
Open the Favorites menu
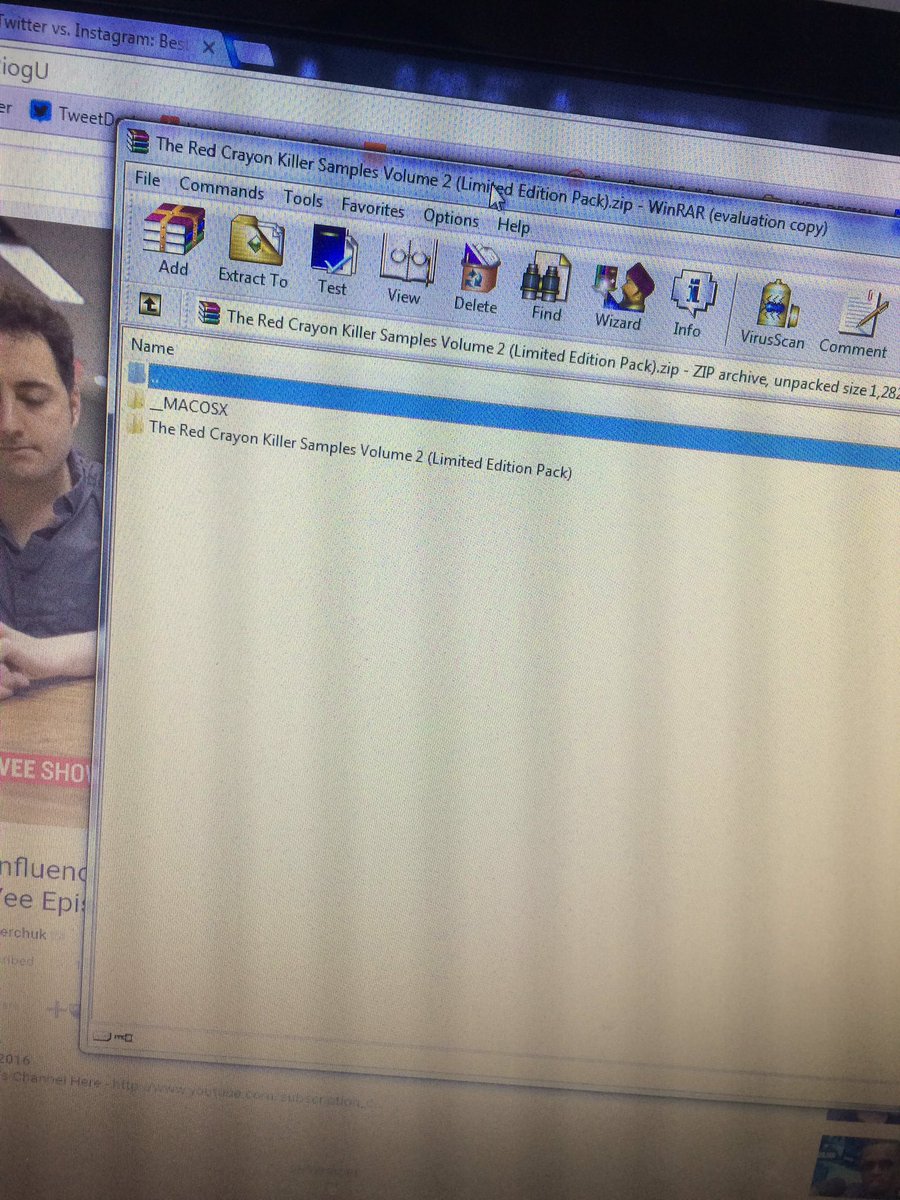pyautogui.click(x=373, y=207)
